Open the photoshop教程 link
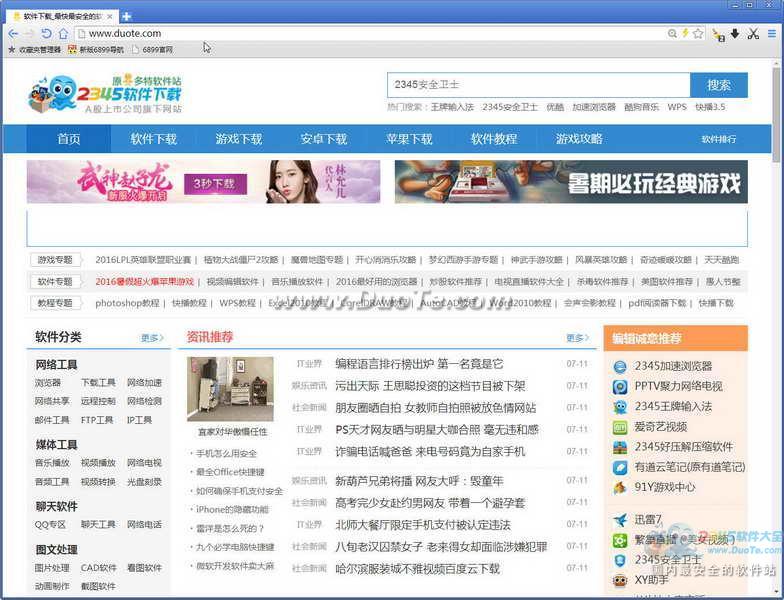Screen dimensions: 784x600 [x=127, y=303]
